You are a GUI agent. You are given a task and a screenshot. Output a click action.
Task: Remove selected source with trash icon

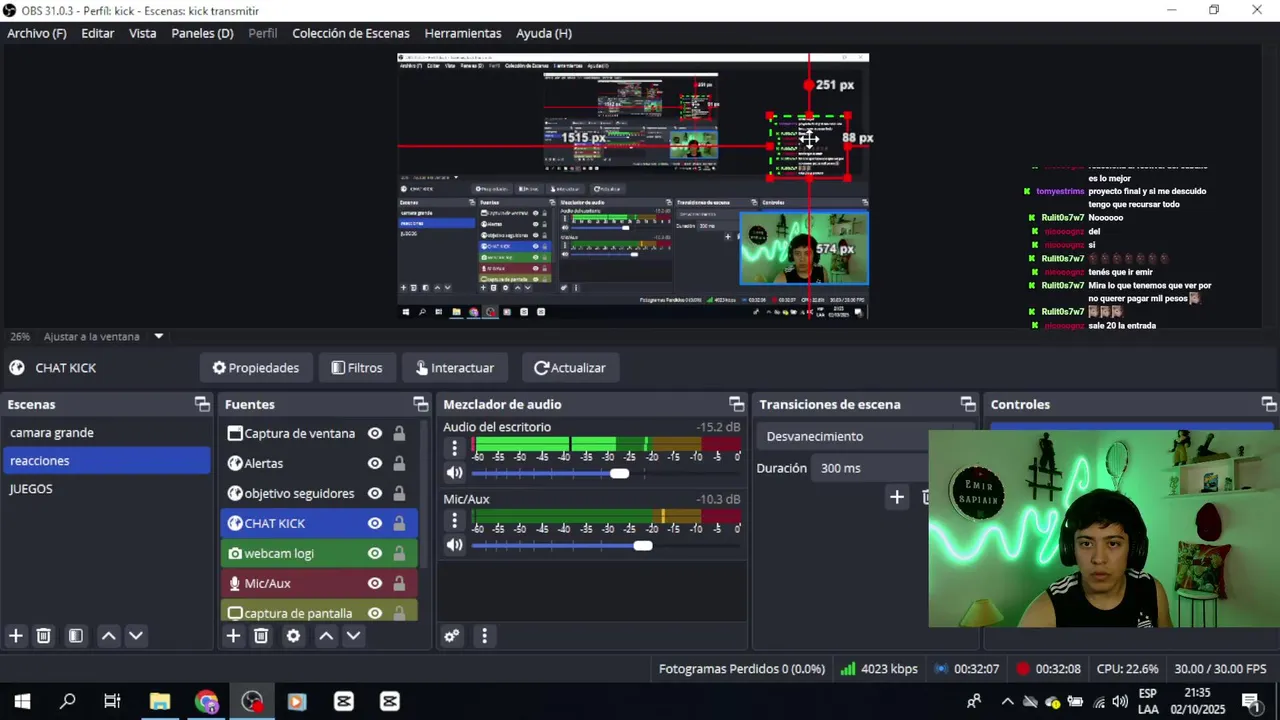(261, 636)
